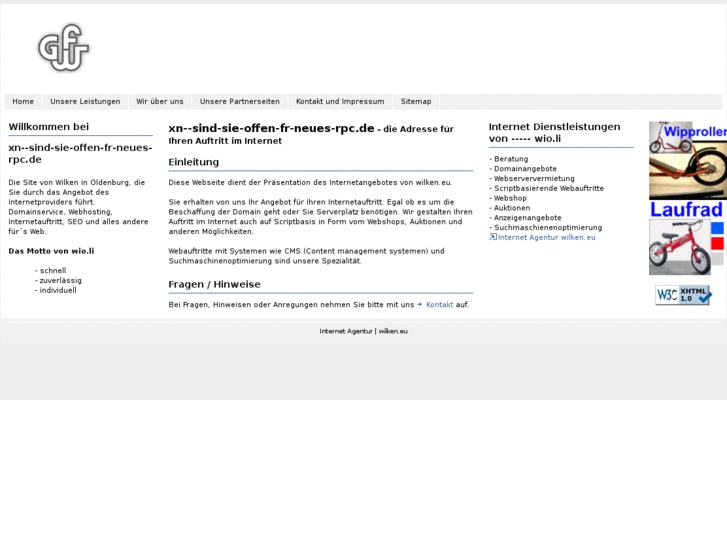Click the '- Anzeigenangebote' service entry

tap(525, 218)
